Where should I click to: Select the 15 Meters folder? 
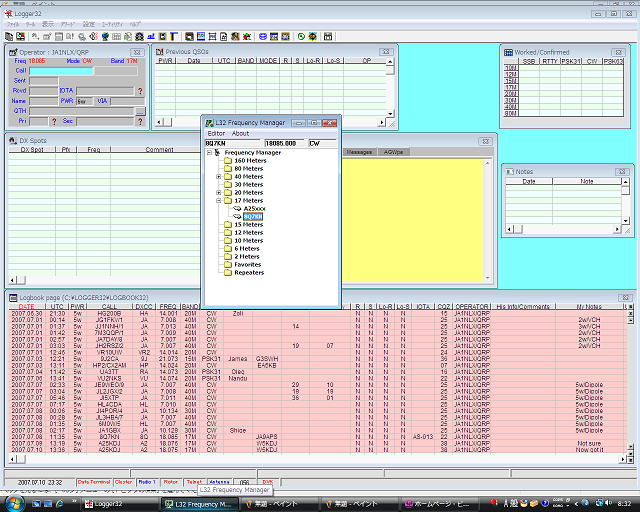click(244, 225)
